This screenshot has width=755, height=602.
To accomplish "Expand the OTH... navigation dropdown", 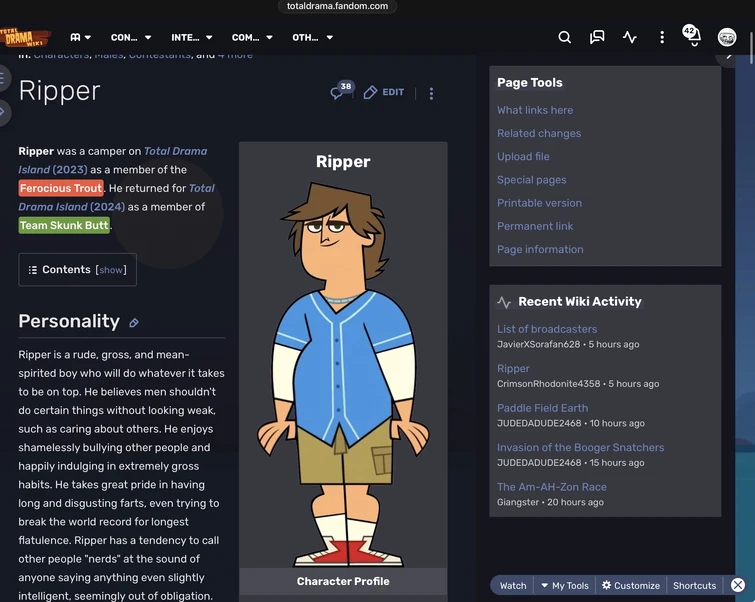I will point(312,37).
